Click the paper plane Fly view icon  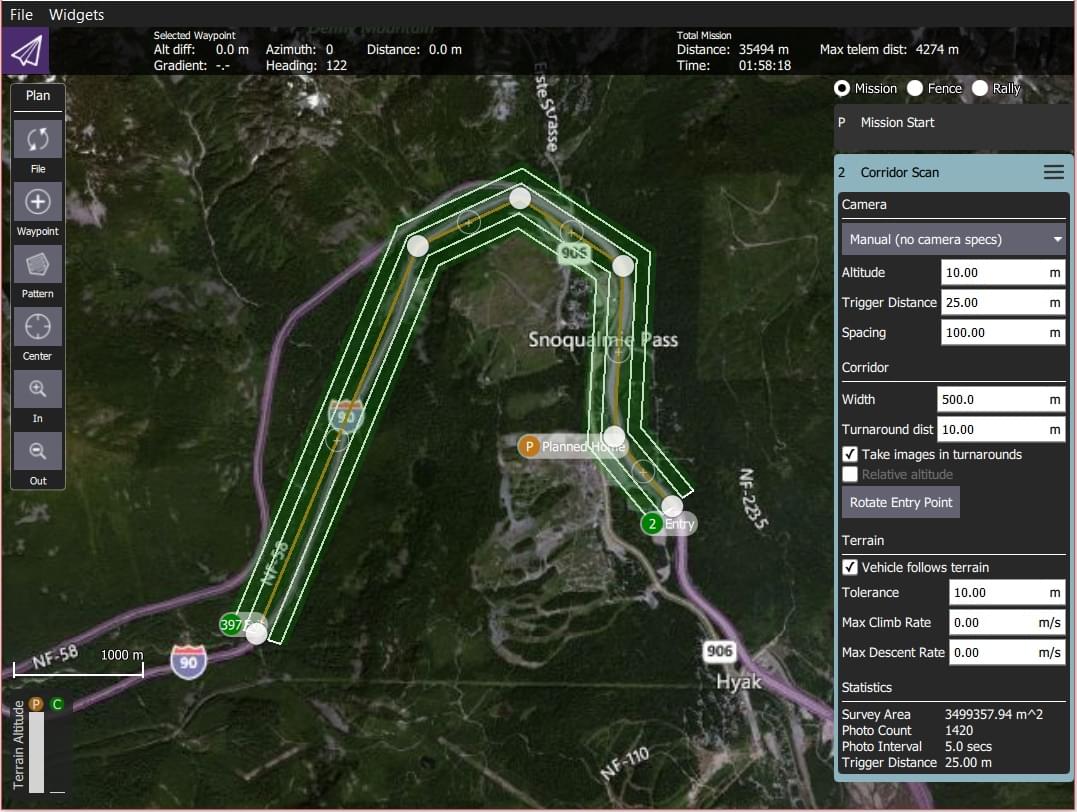coord(25,51)
